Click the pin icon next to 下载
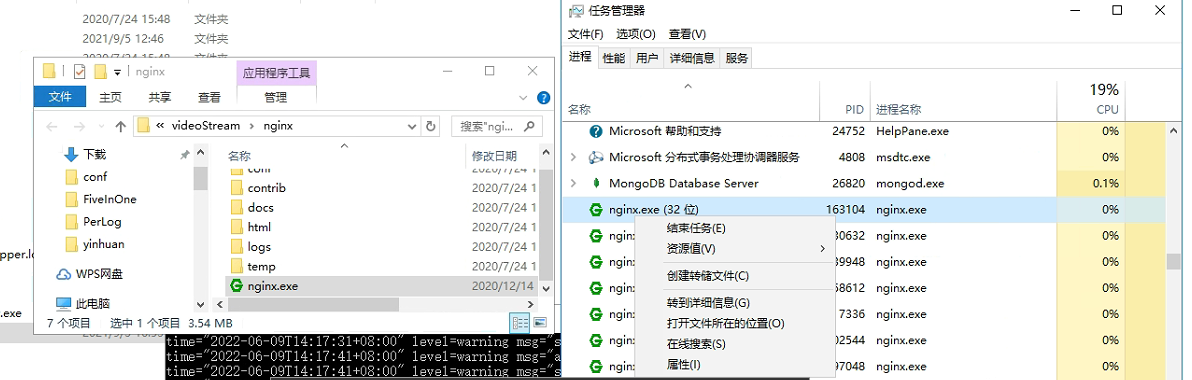The width and height of the screenshot is (1192, 380). (184, 155)
